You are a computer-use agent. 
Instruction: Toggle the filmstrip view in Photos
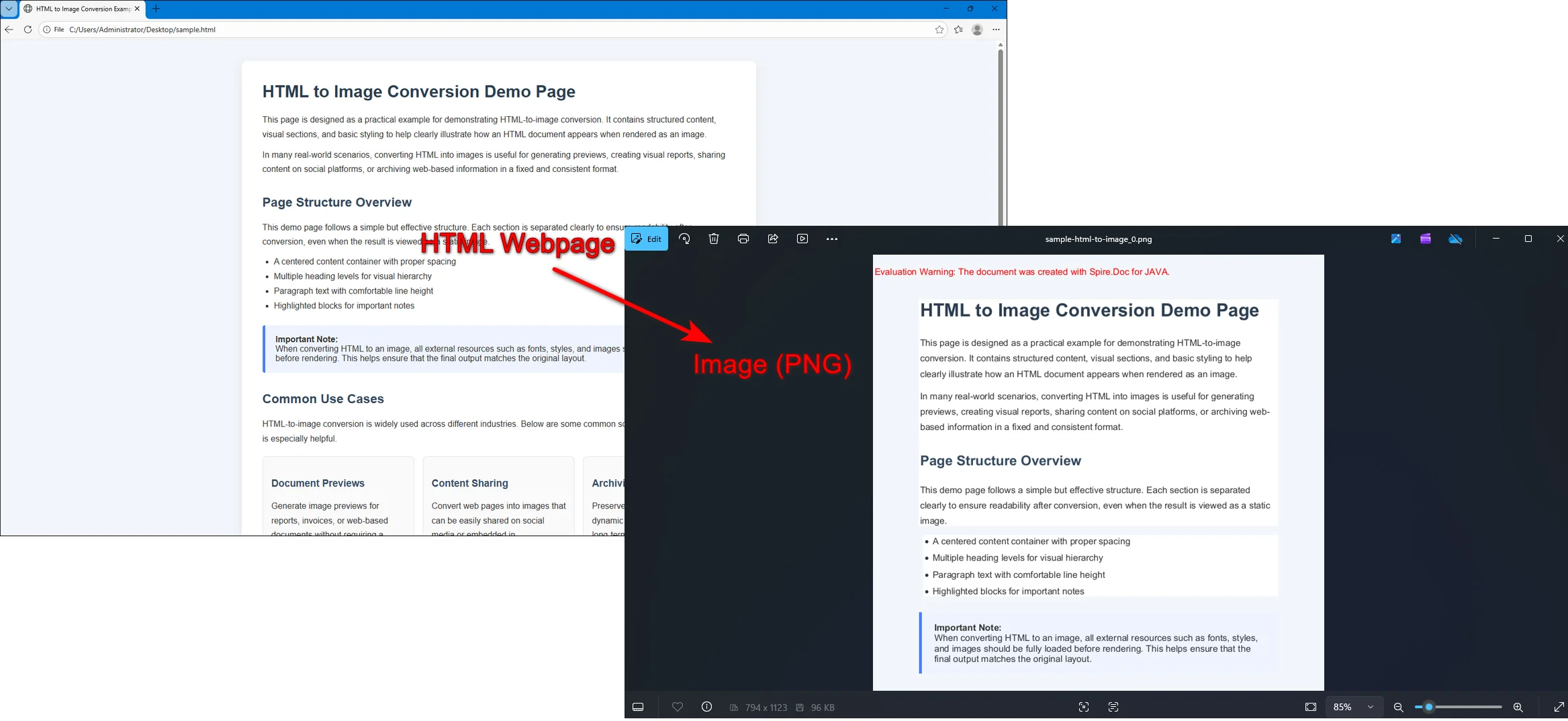pos(637,707)
